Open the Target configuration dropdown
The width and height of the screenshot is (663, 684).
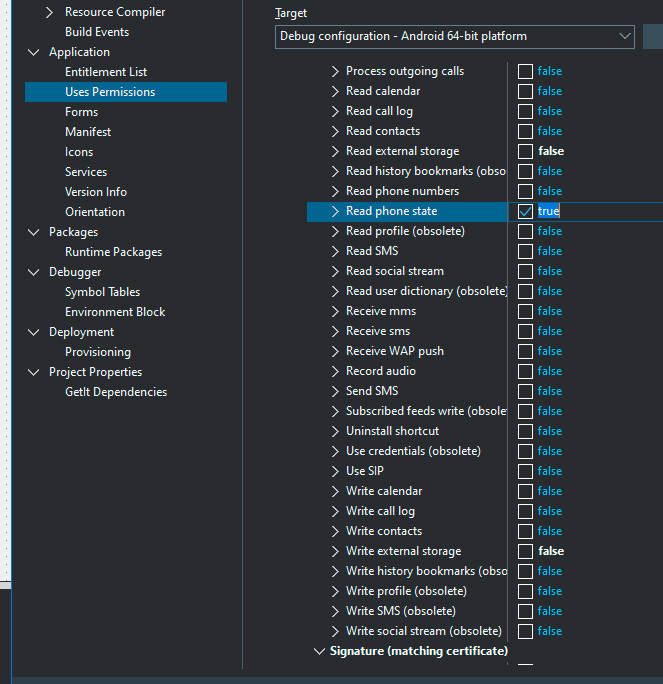pos(455,37)
